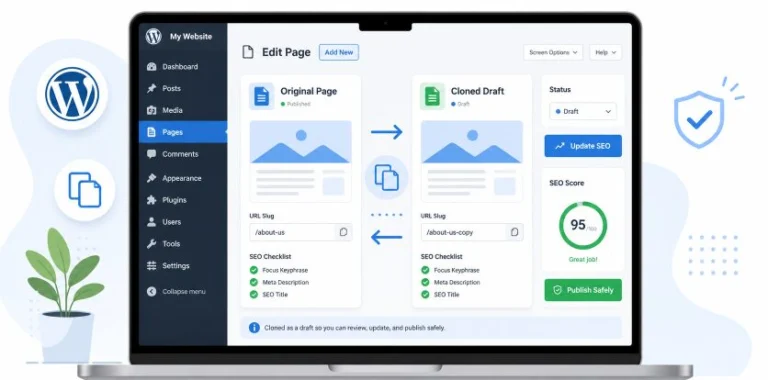Screen dimensions: 768x380
Task: Click the Add New button
Action: pos(339,52)
